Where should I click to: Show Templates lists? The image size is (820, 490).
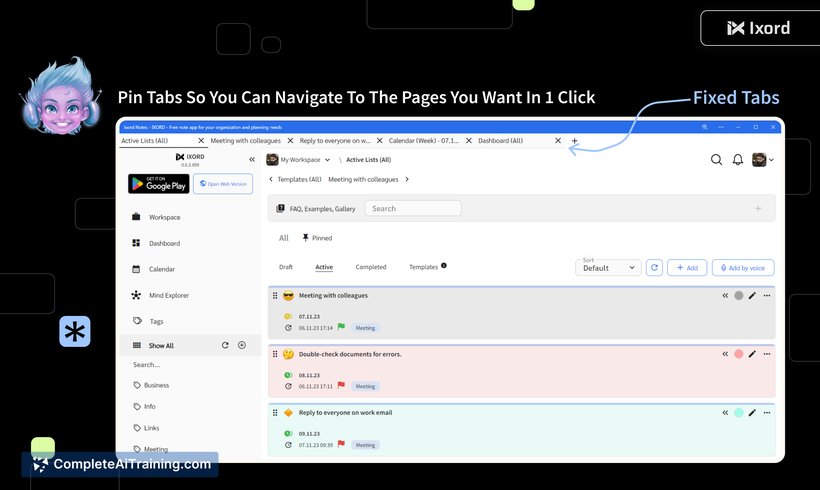pos(424,267)
